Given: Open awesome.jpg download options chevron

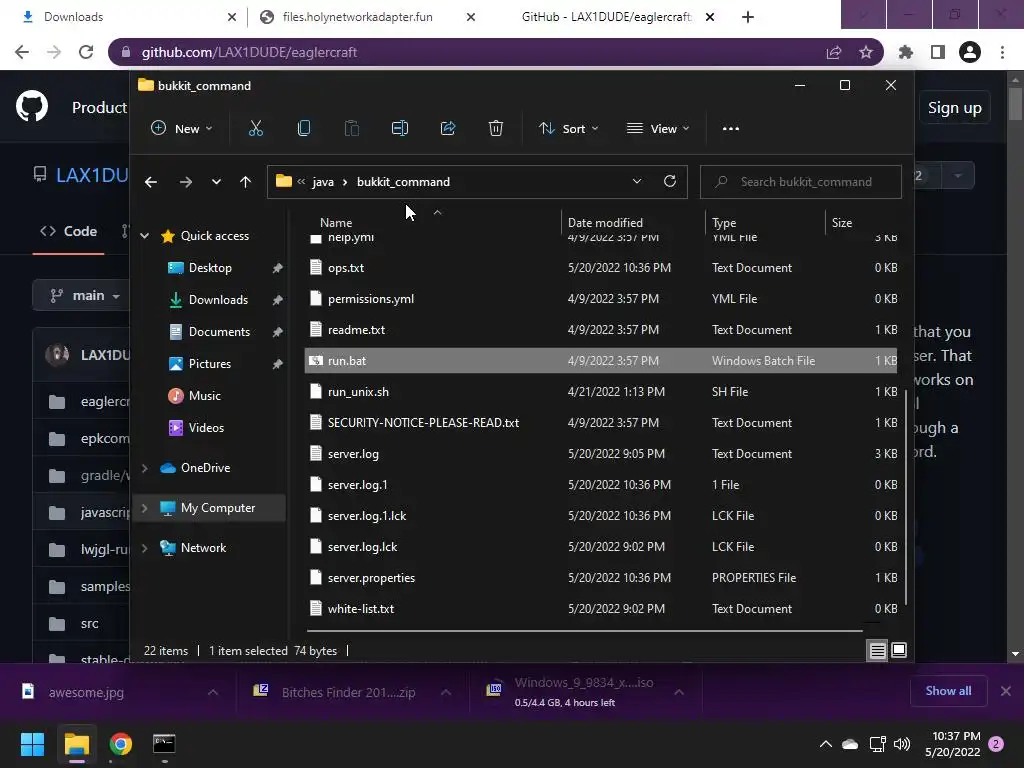Looking at the screenshot, I should tap(213, 692).
